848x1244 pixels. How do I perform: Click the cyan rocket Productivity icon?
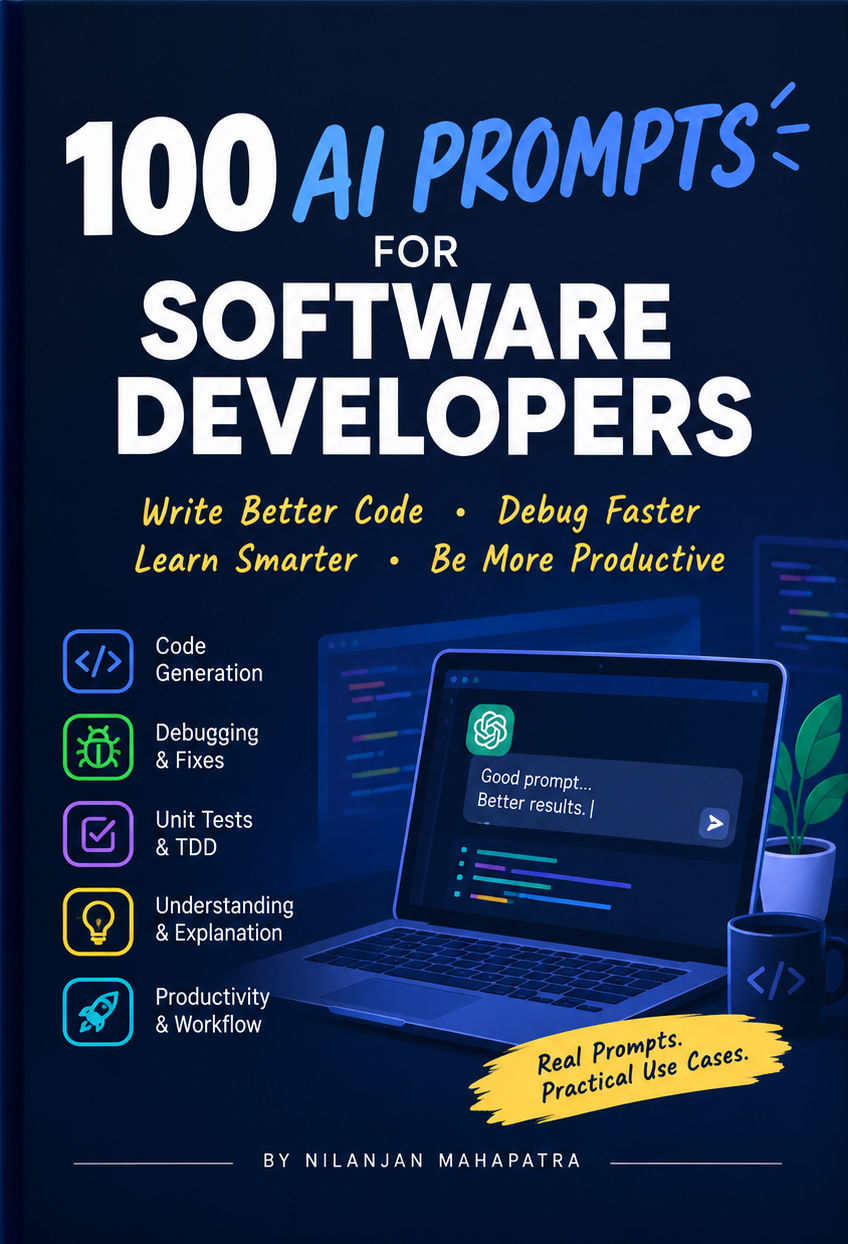point(98,1011)
